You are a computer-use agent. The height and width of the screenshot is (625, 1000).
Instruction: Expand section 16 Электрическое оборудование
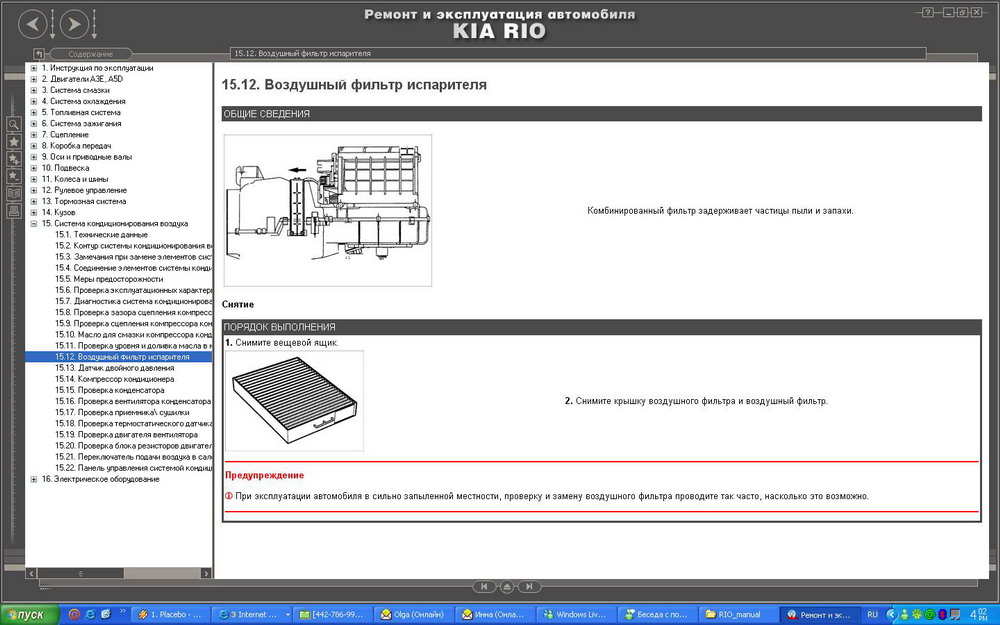(34, 479)
